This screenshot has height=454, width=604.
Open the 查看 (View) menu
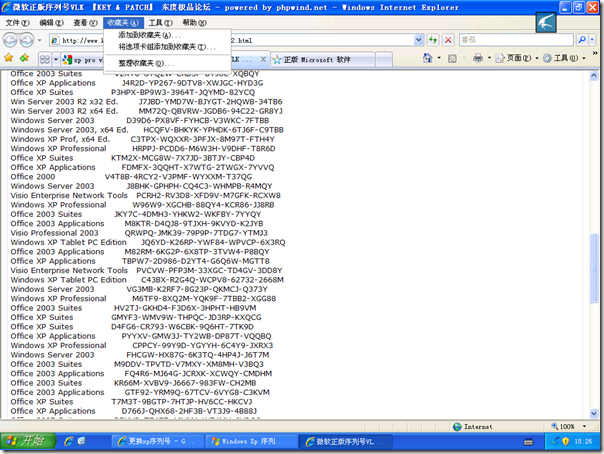(x=85, y=23)
